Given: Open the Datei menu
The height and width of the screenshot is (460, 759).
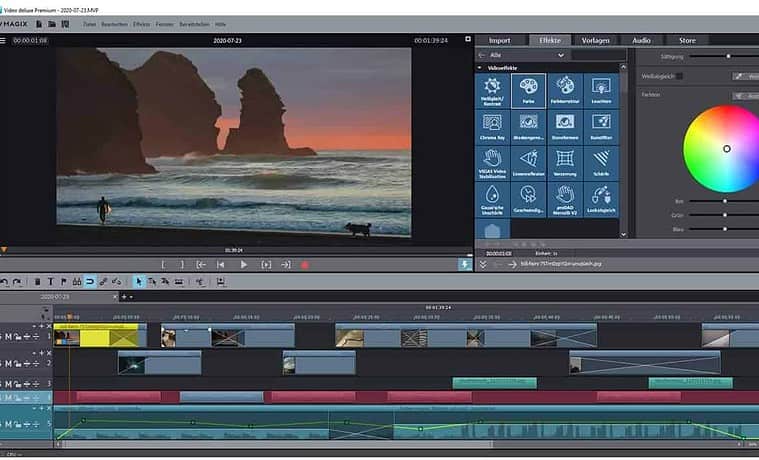Looking at the screenshot, I should [90, 23].
